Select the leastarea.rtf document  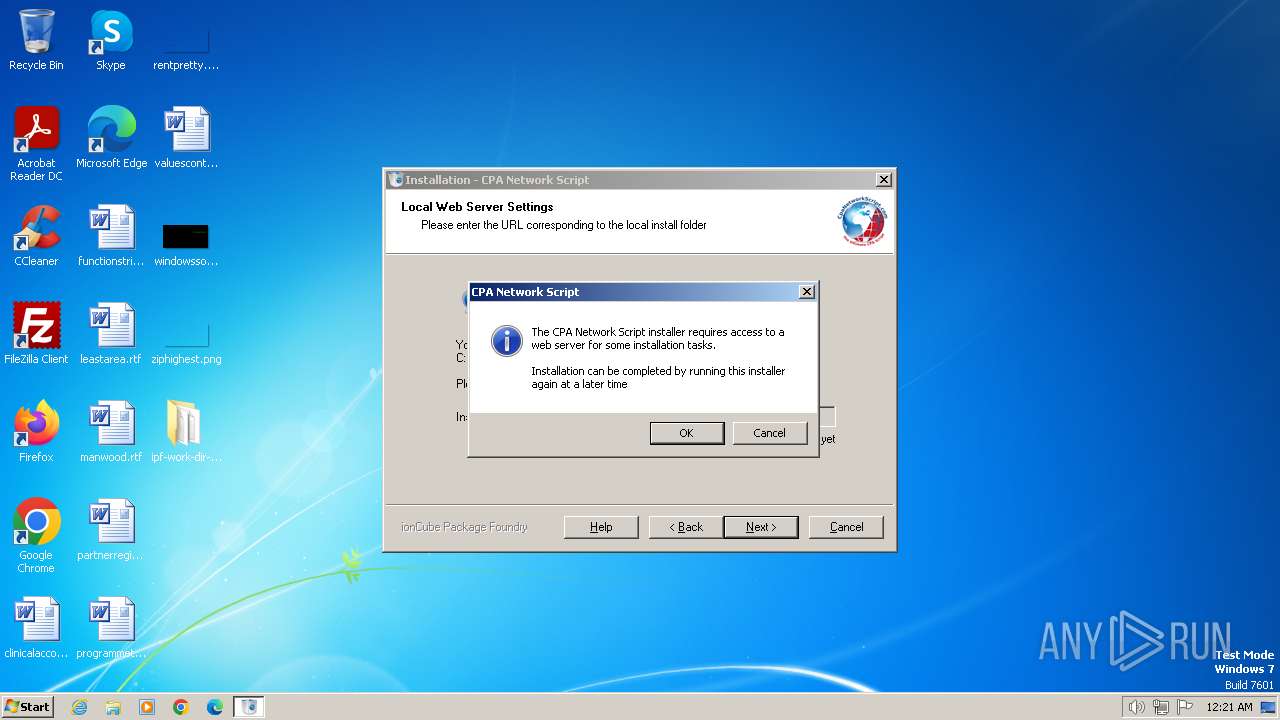click(x=111, y=333)
